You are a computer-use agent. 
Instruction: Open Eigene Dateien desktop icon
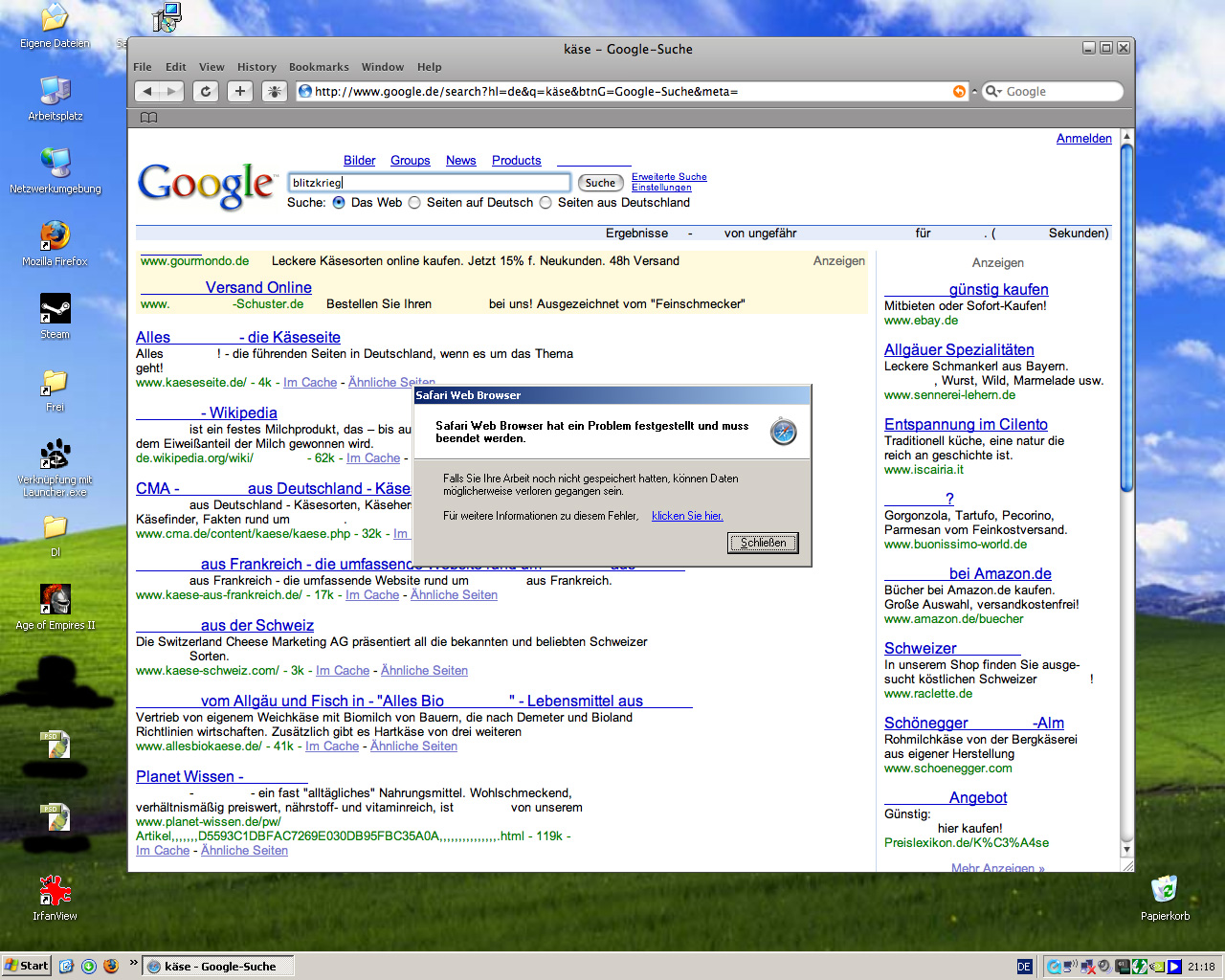55,26
